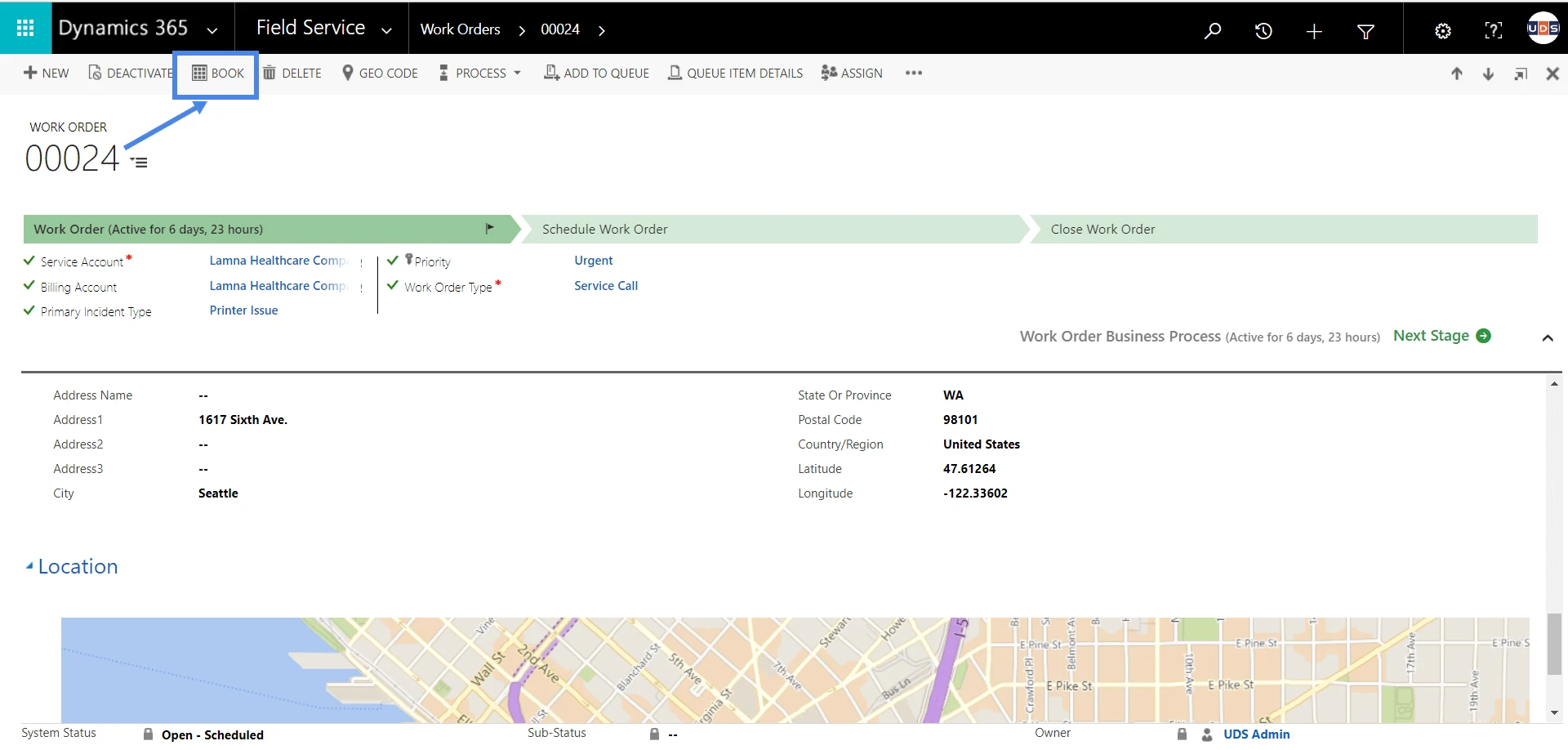1568x750 pixels.
Task: Open Printer Issue incident type link
Action: click(x=243, y=310)
